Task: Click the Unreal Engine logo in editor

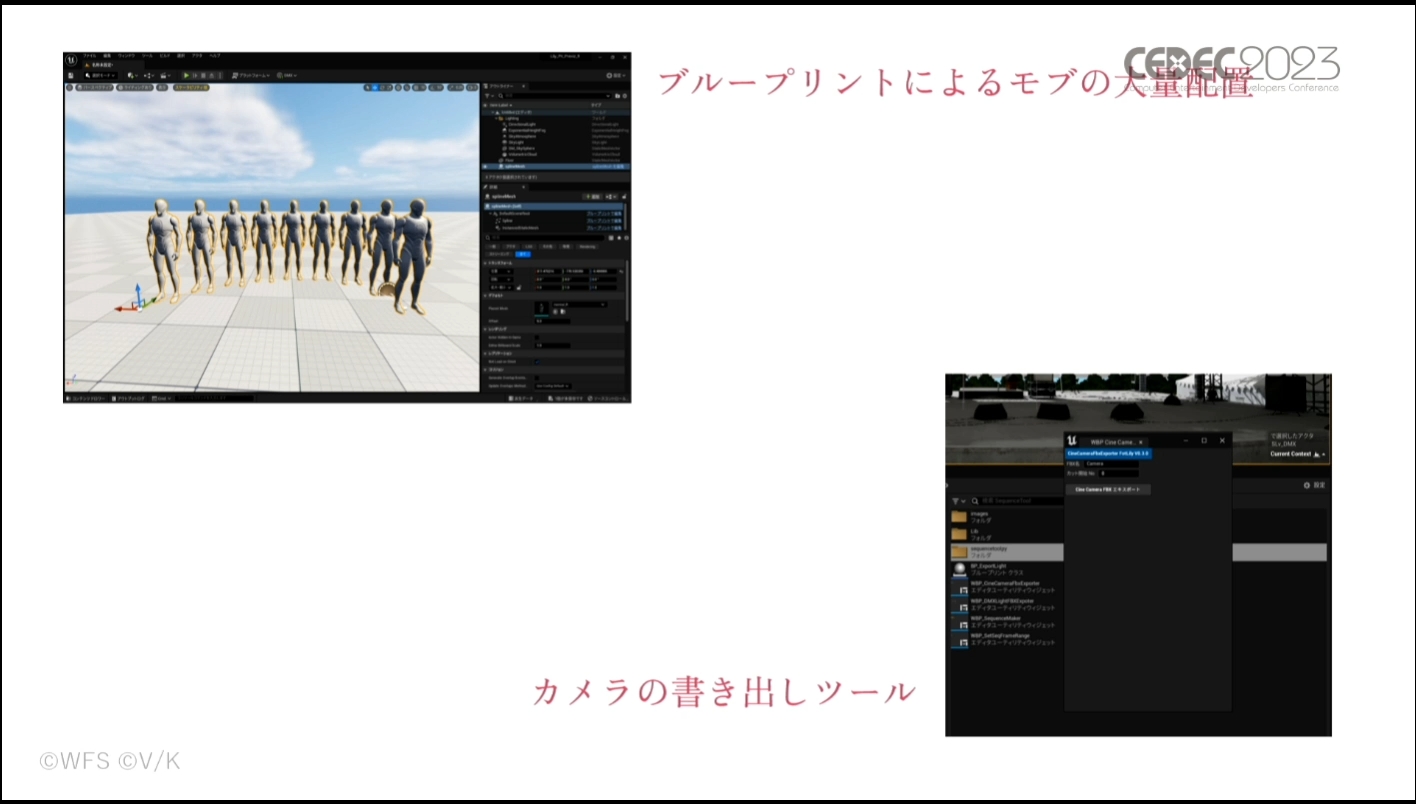Action: pyautogui.click(x=71, y=60)
